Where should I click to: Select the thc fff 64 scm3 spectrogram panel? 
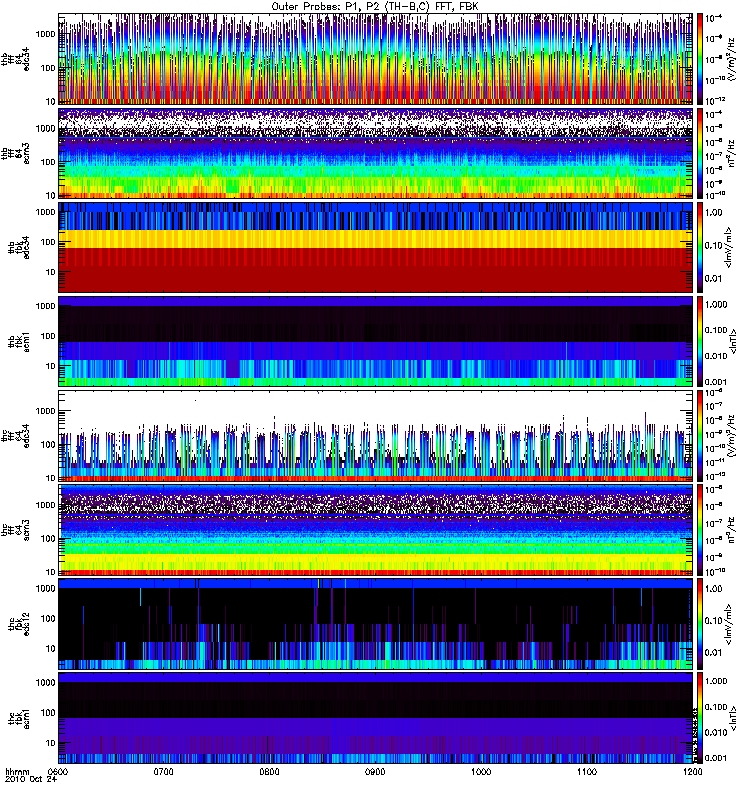(376, 530)
